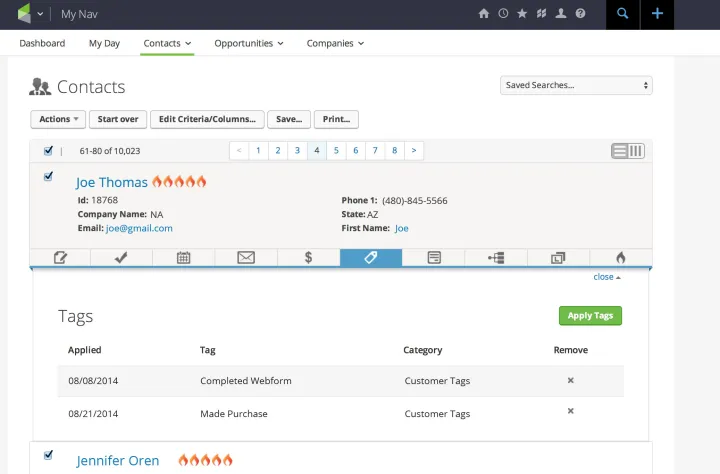Uncheck the Joe Thomas contact checkbox
720x474 pixels.
click(48, 177)
